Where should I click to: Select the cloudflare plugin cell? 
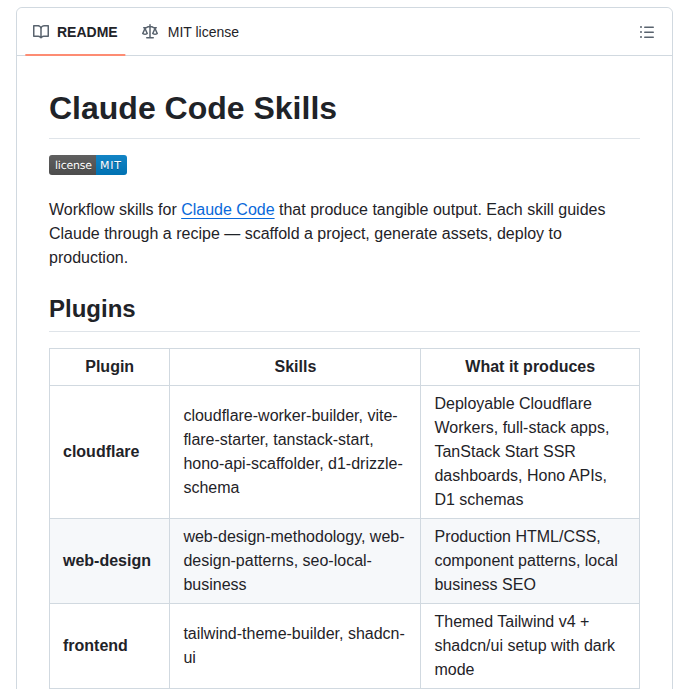coord(109,452)
